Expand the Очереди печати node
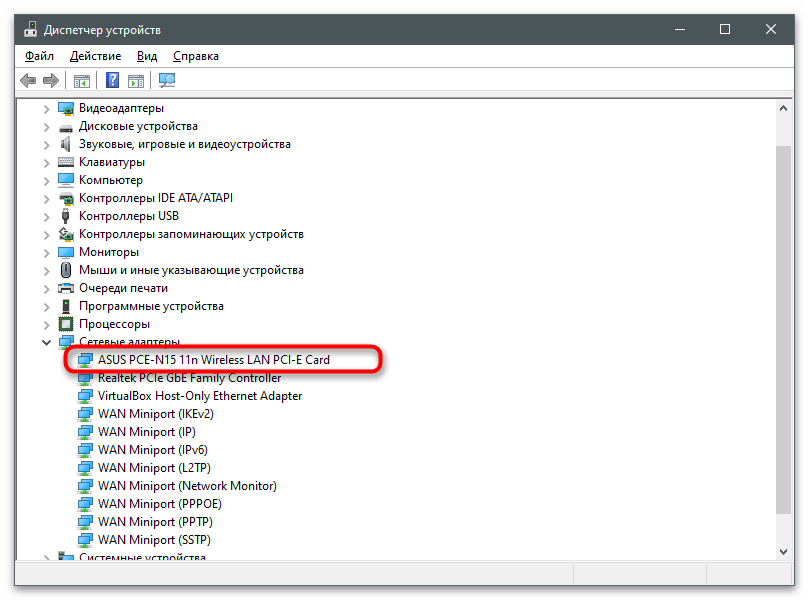 (x=46, y=289)
